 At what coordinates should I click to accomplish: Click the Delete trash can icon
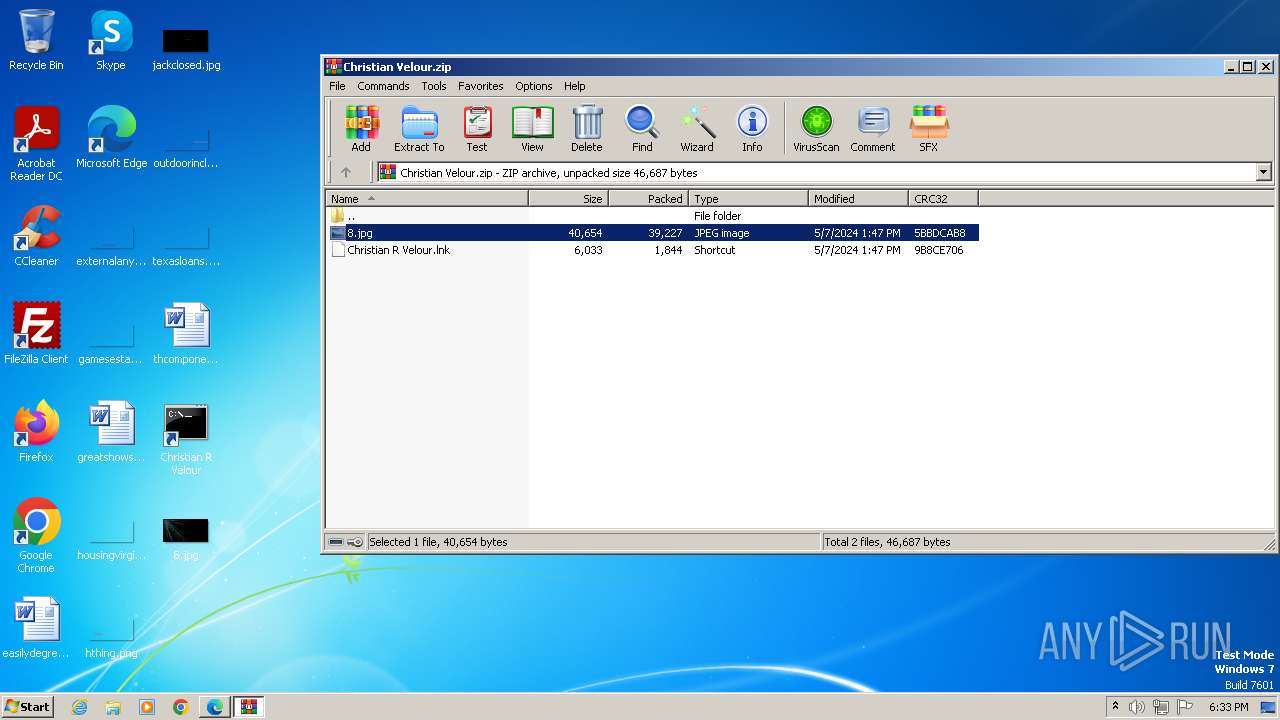587,128
